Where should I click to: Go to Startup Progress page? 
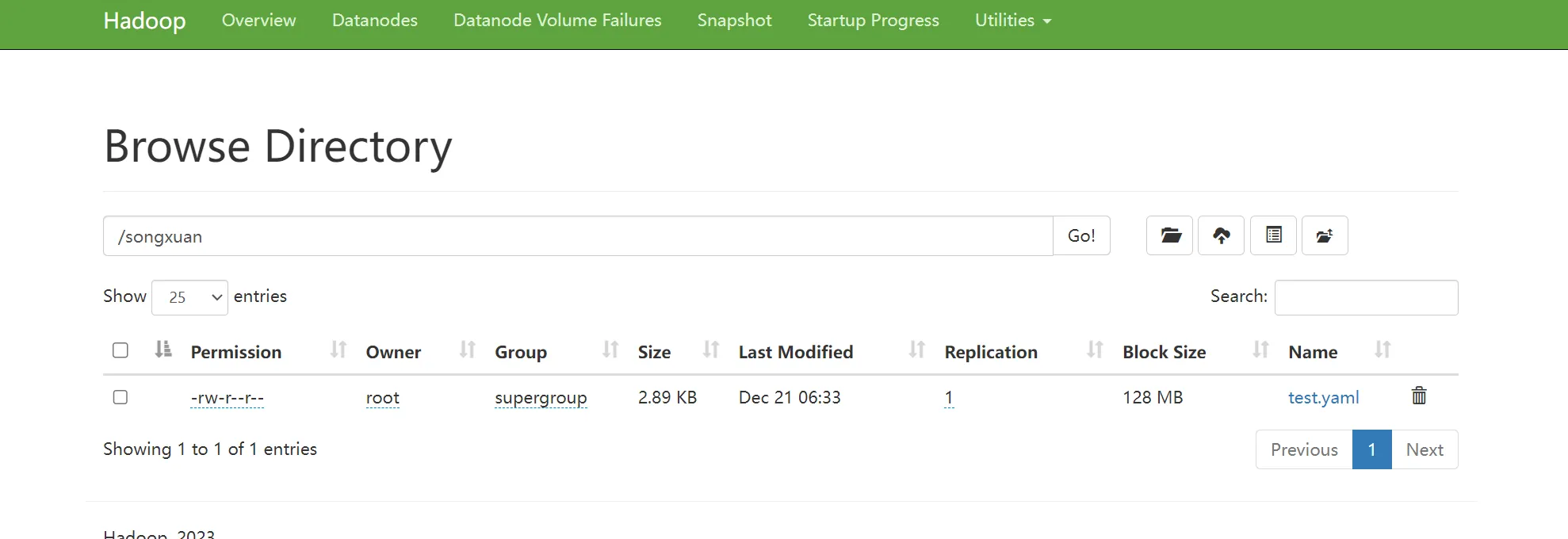pyautogui.click(x=873, y=21)
